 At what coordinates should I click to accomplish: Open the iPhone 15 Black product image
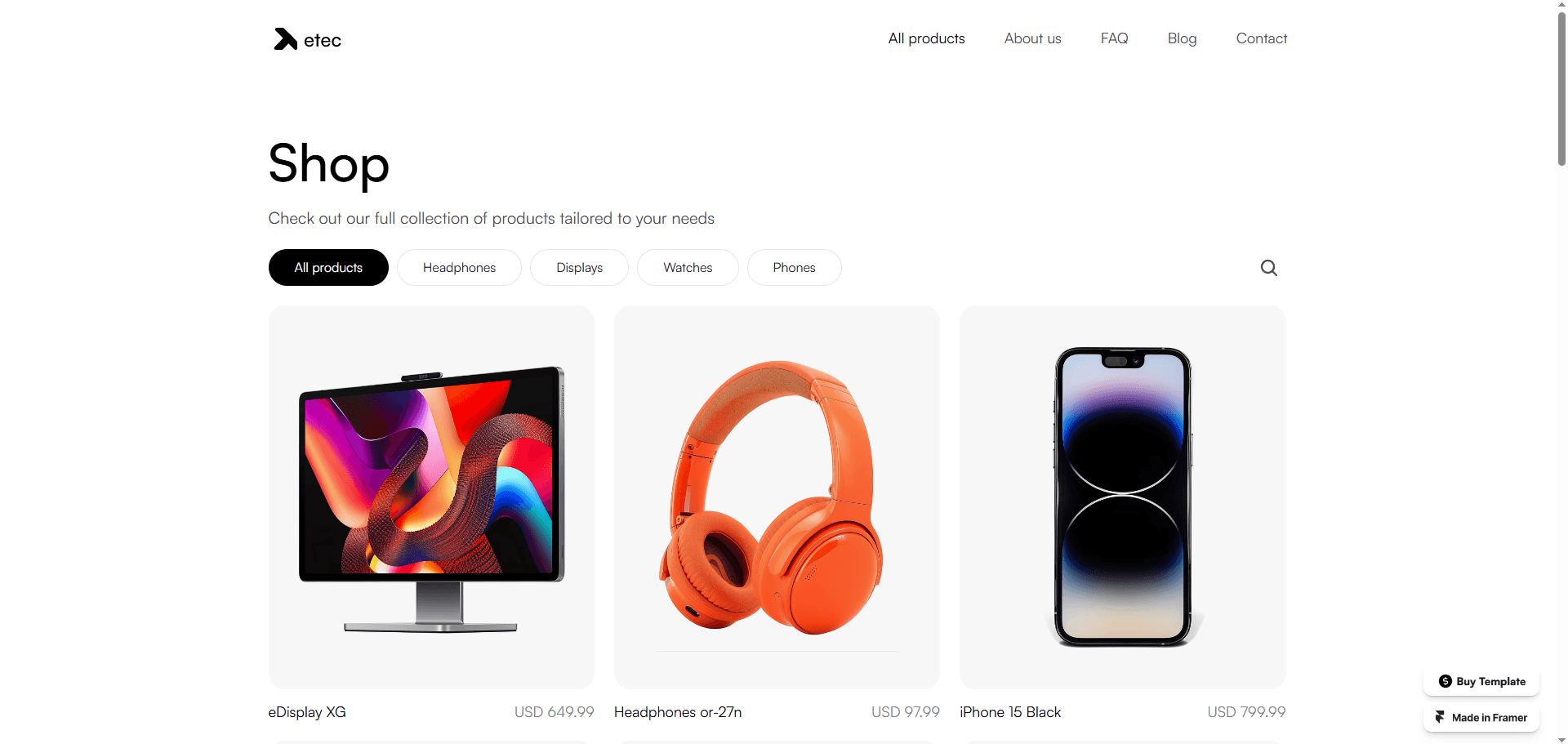(1122, 497)
